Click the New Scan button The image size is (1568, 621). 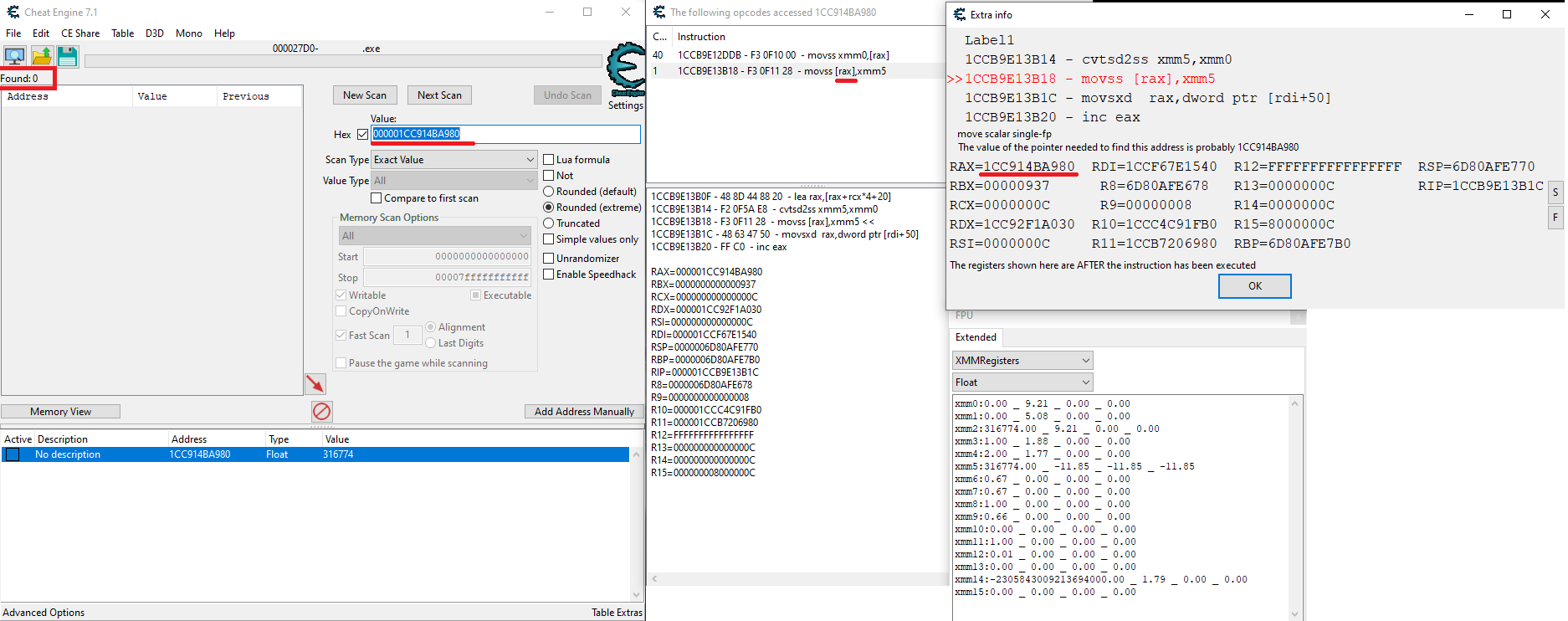click(x=365, y=95)
